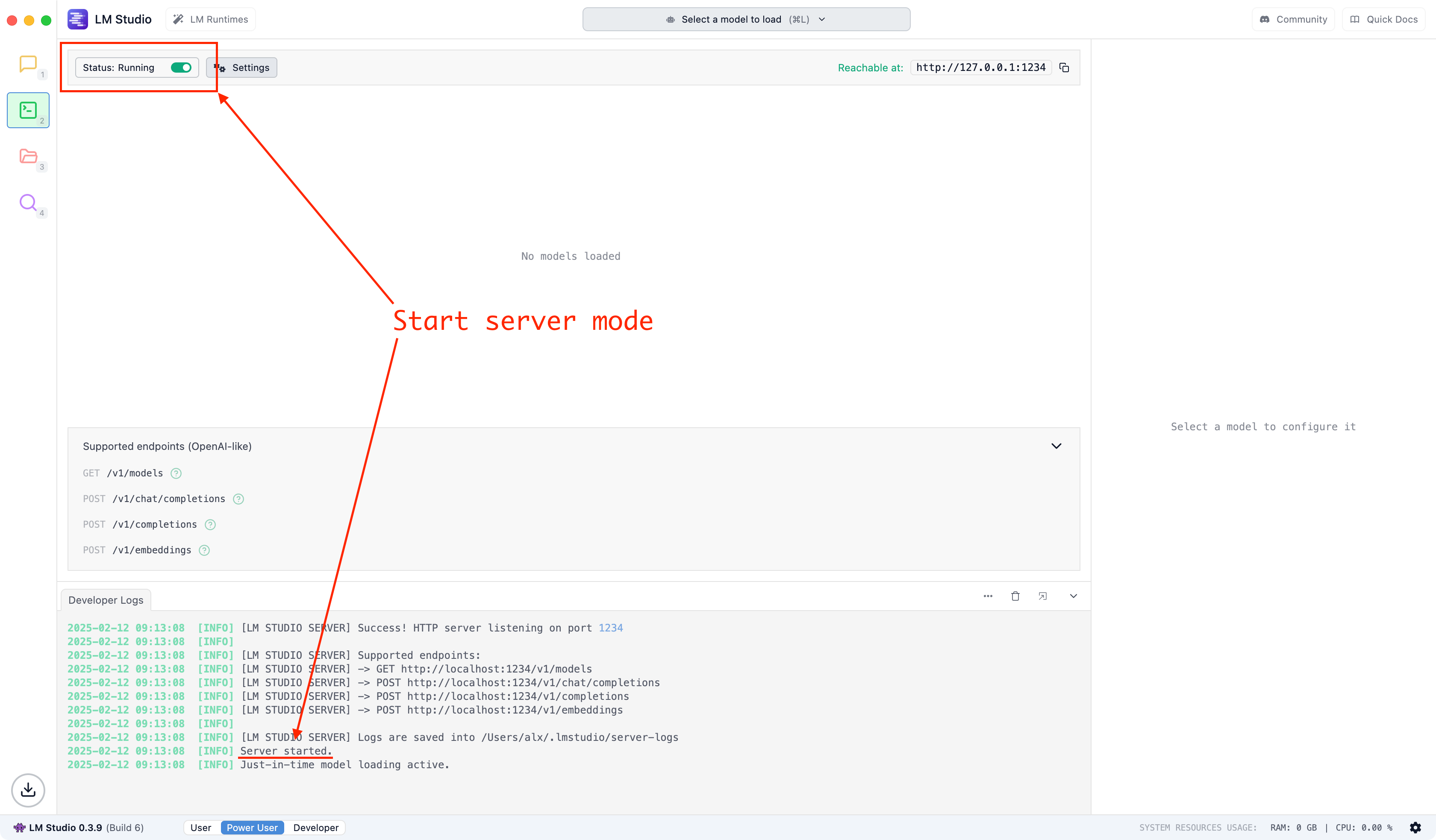
Task: Switch to User mode
Action: coord(200,828)
